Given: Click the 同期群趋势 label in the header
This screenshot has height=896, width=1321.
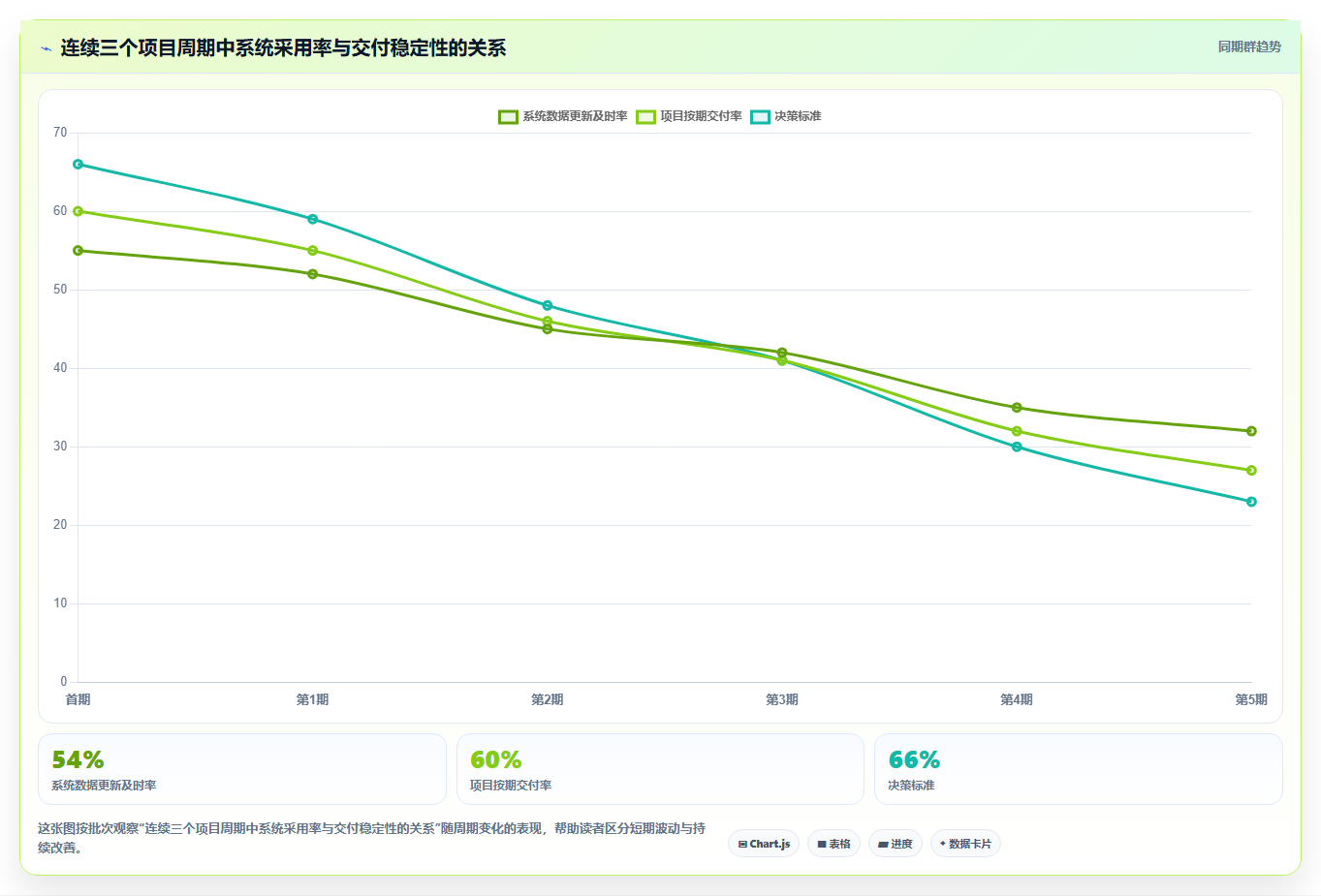Looking at the screenshot, I should 1249,46.
